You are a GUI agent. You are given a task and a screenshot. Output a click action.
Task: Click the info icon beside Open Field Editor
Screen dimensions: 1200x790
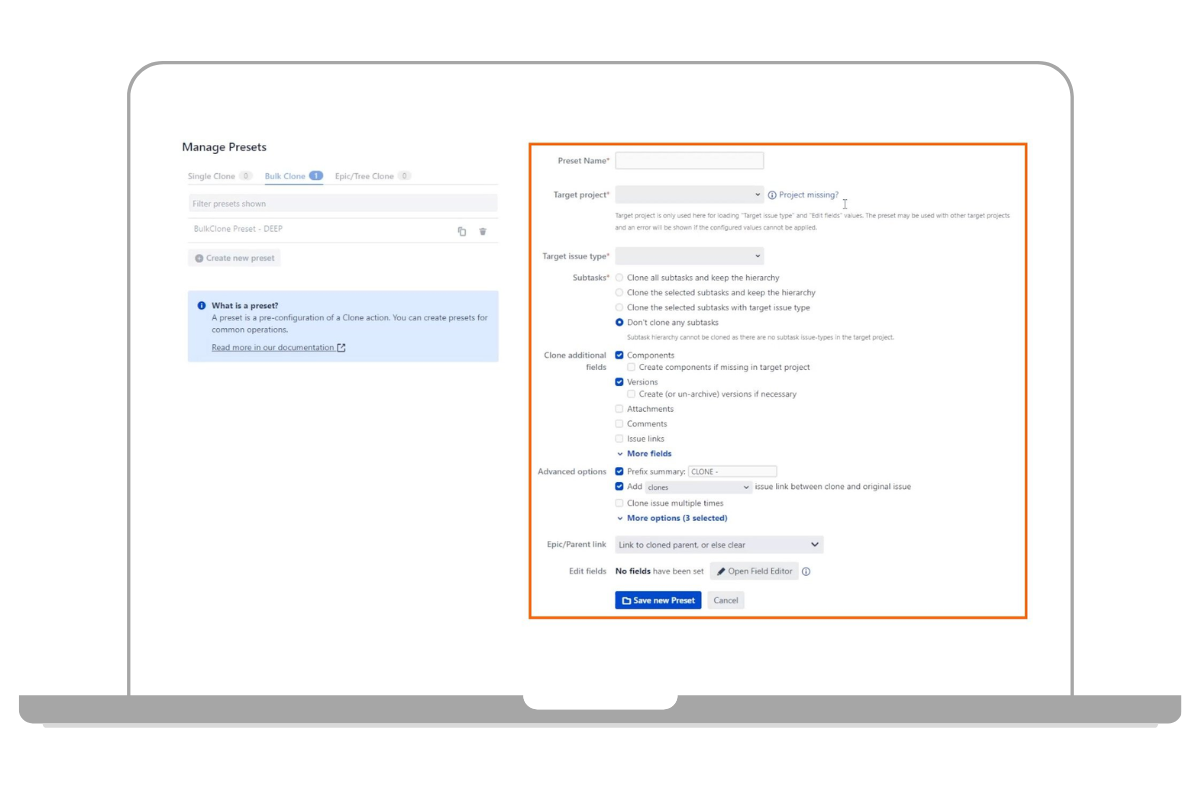tap(806, 572)
